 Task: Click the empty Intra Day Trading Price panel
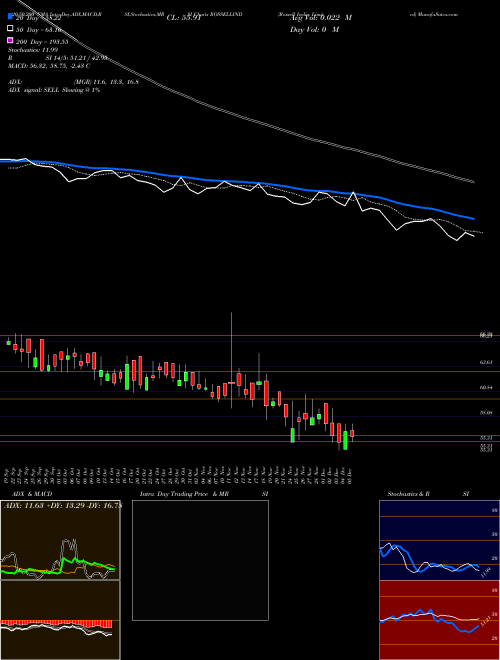200,560
